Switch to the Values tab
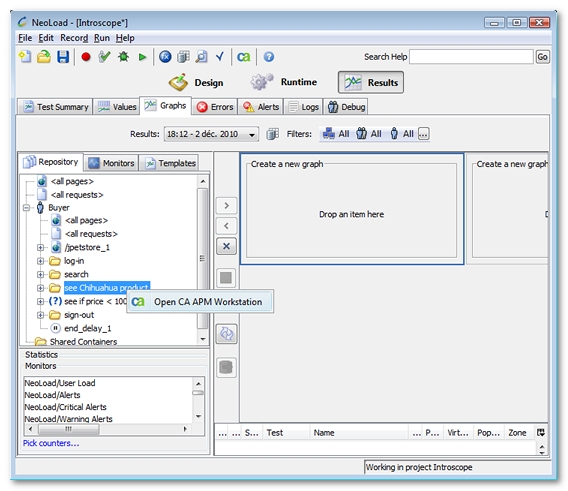This screenshot has width=568, height=491. pos(117,107)
